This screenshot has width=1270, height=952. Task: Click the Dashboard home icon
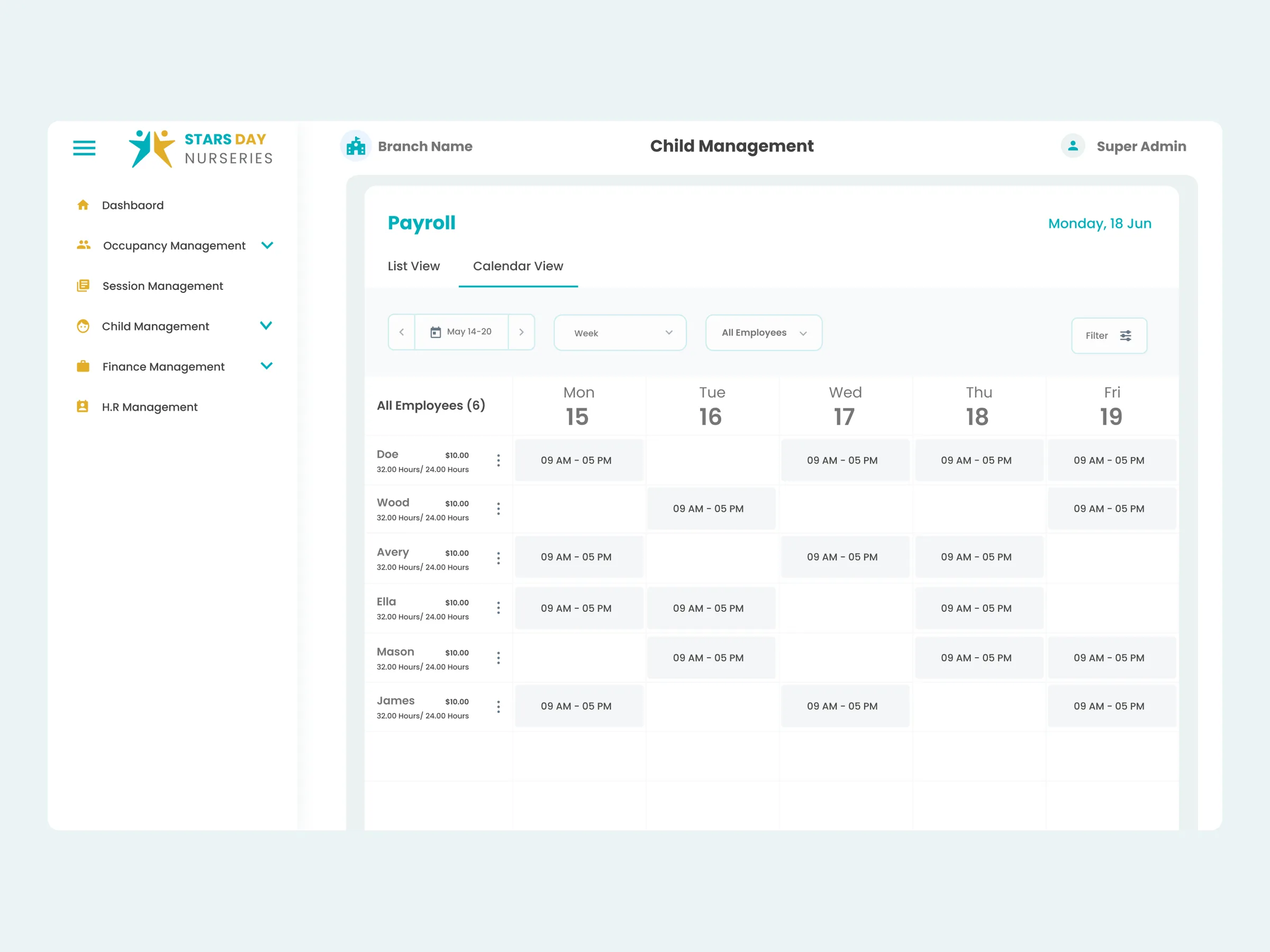pyautogui.click(x=83, y=205)
